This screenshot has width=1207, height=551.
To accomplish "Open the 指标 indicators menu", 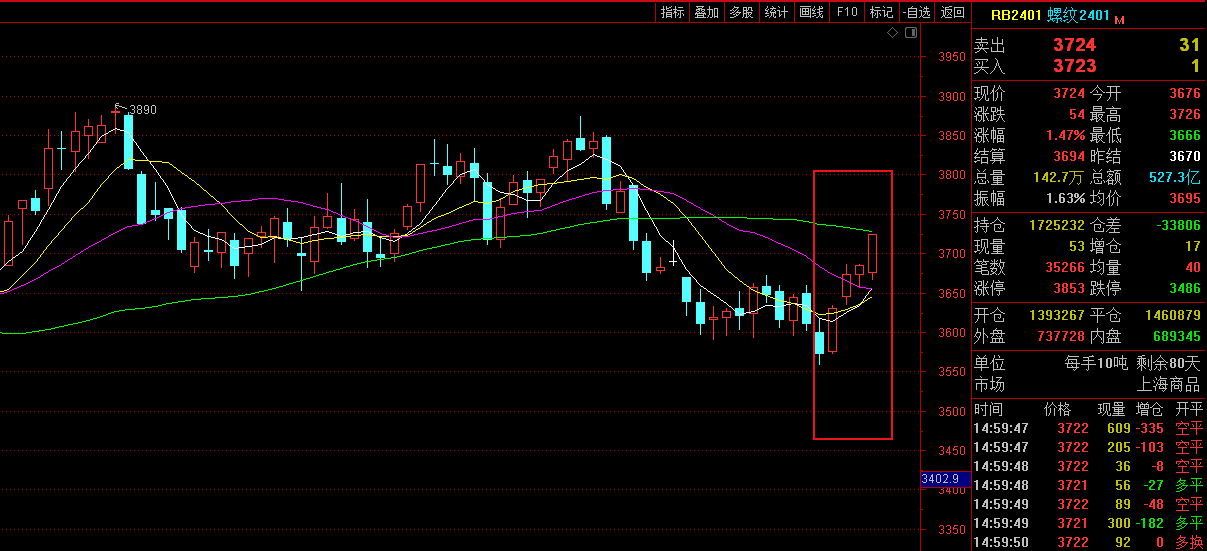I will pos(672,12).
